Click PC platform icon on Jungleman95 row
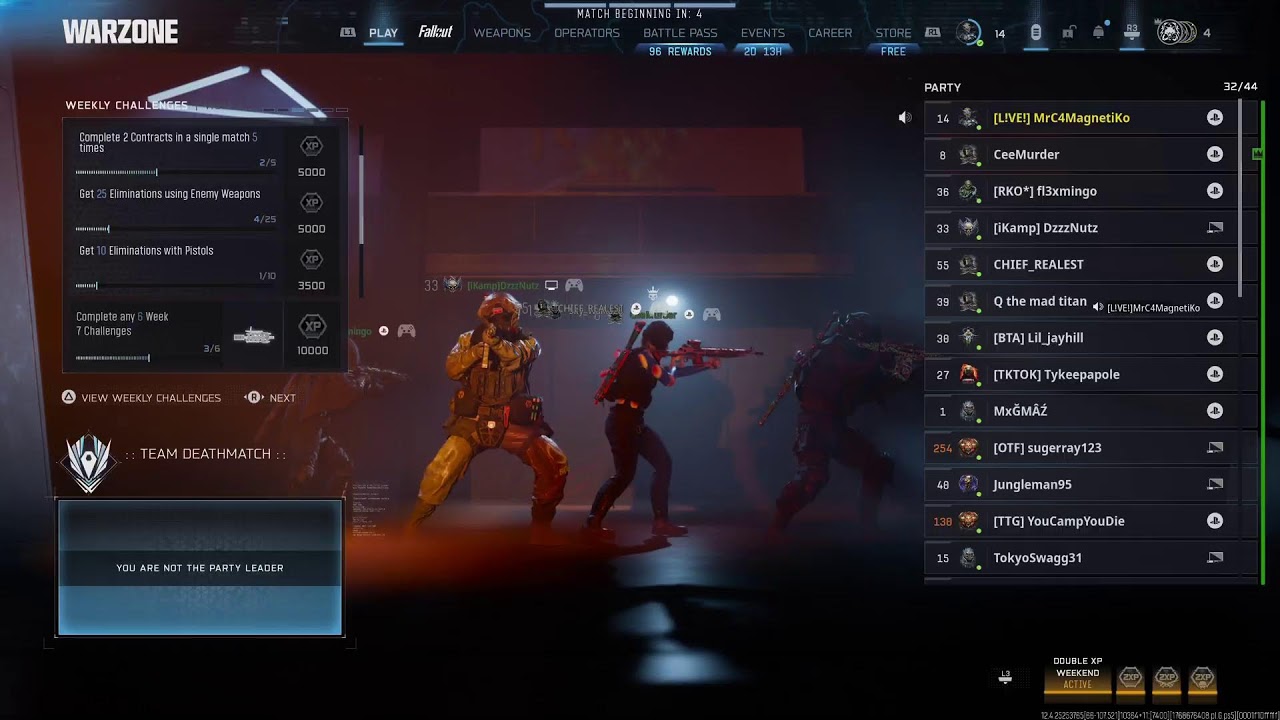Screen dimensions: 1280x720 pos(1214,484)
